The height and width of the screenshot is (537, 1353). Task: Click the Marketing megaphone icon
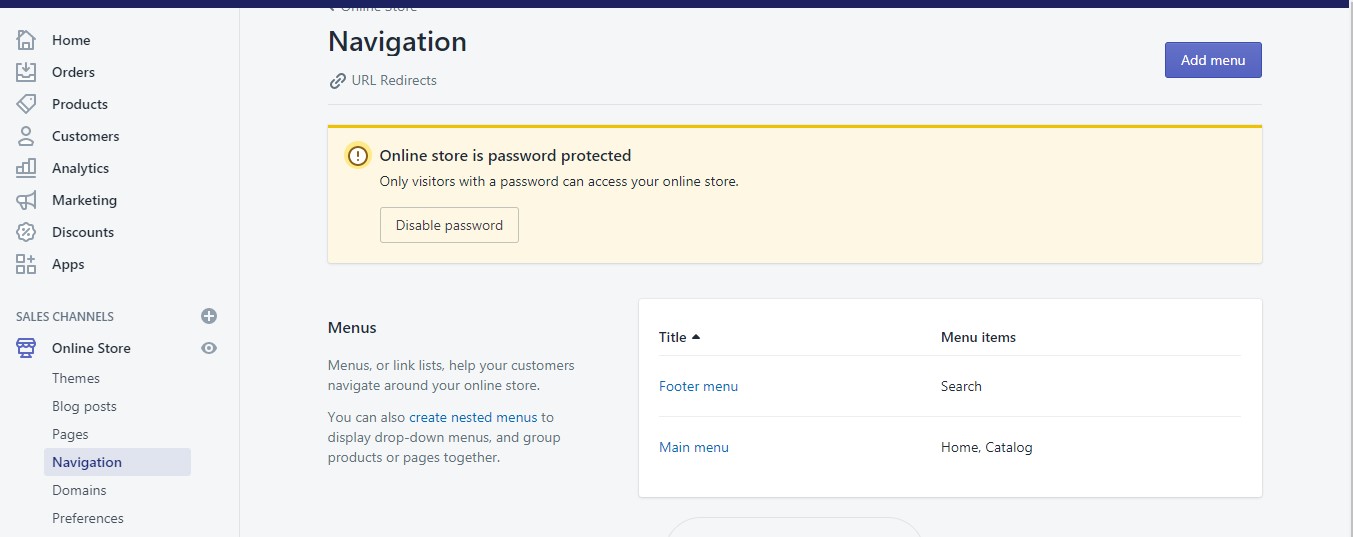click(x=26, y=200)
